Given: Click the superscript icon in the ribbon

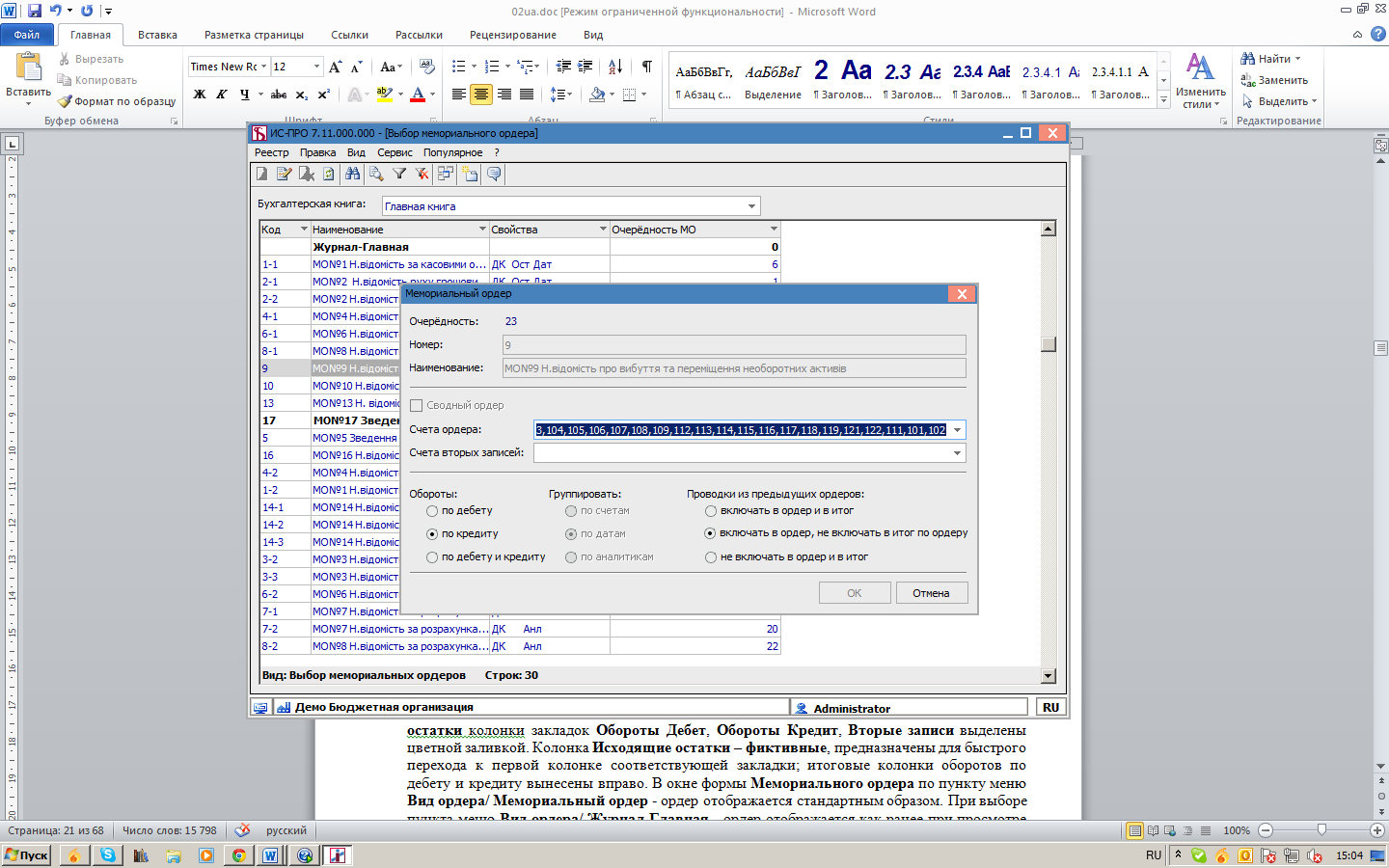Looking at the screenshot, I should pyautogui.click(x=324, y=95).
